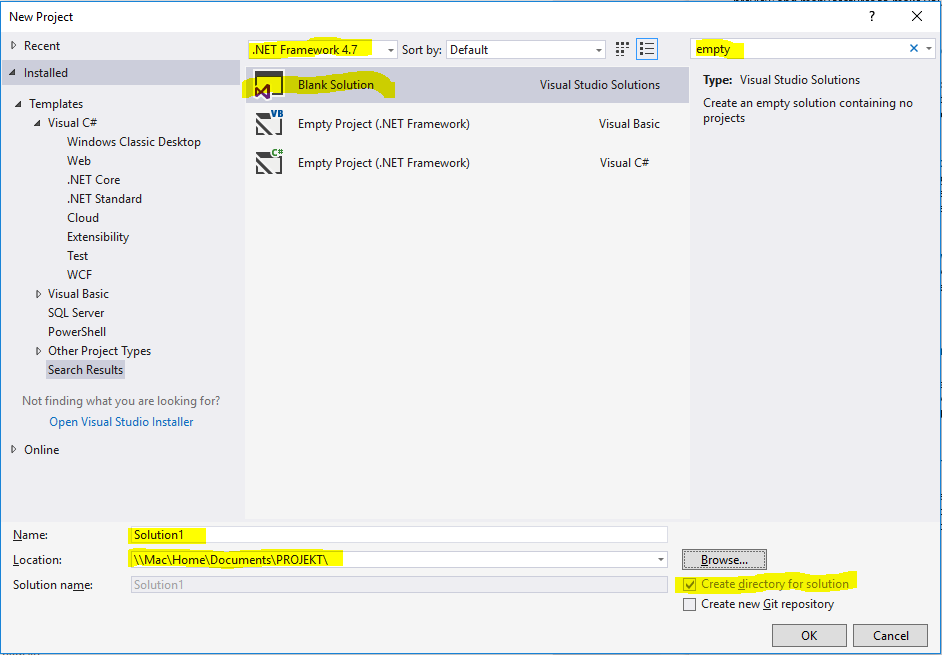Image resolution: width=942 pixels, height=655 pixels.
Task: Click the Online section header
Action: tap(41, 449)
